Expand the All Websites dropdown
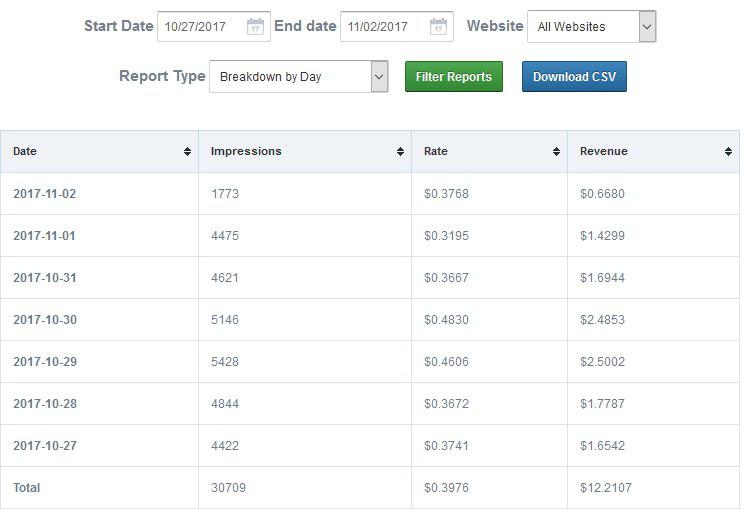The height and width of the screenshot is (526, 752). 582,27
